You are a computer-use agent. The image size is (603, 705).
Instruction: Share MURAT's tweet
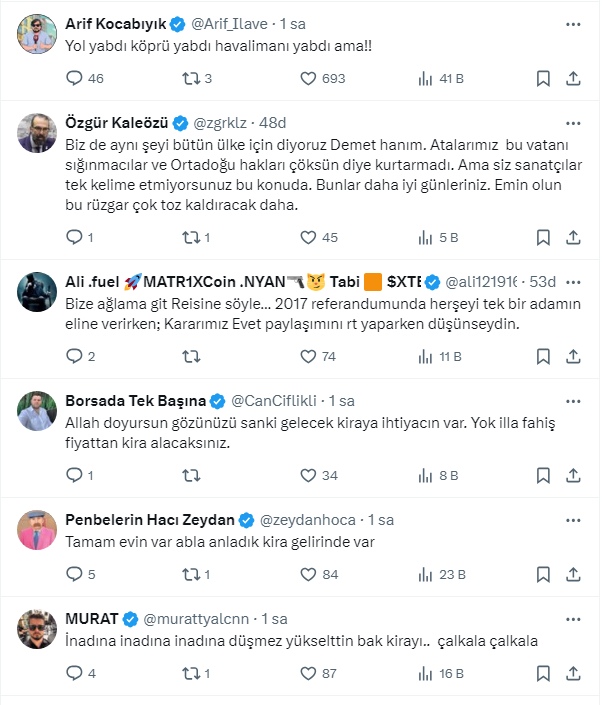coord(573,673)
